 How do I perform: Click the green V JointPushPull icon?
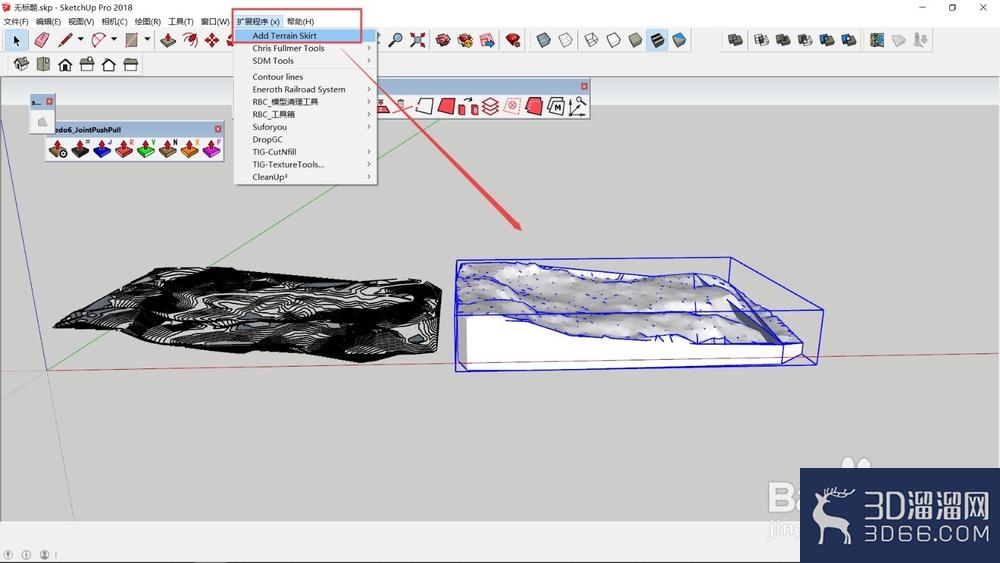coord(145,149)
